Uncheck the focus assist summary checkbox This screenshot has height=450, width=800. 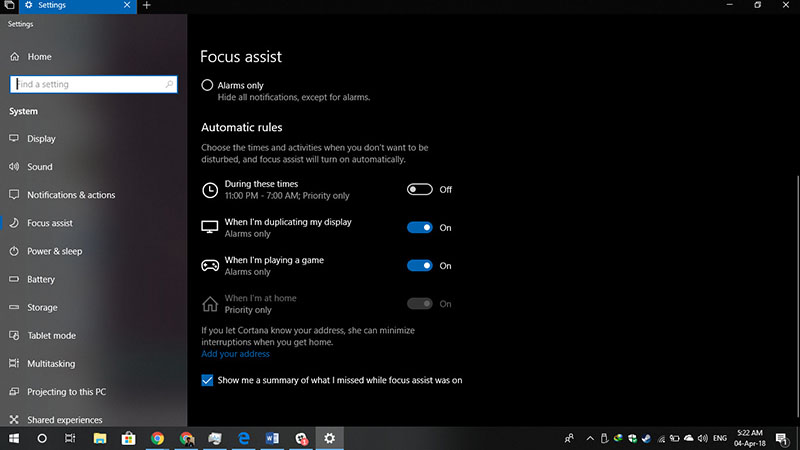(207, 380)
